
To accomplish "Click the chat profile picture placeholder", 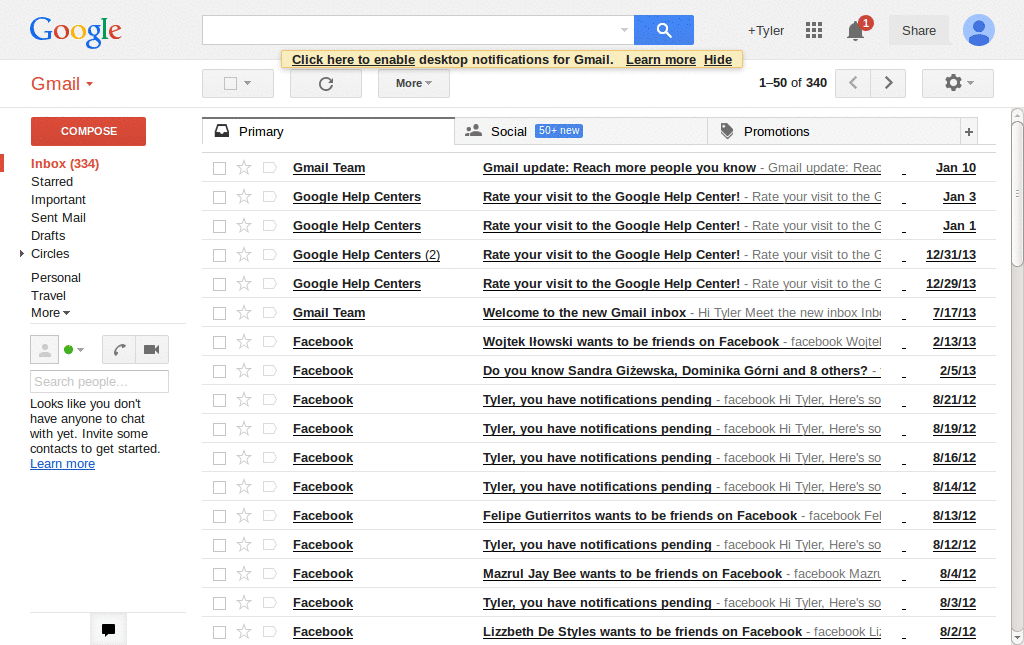I will (44, 350).
